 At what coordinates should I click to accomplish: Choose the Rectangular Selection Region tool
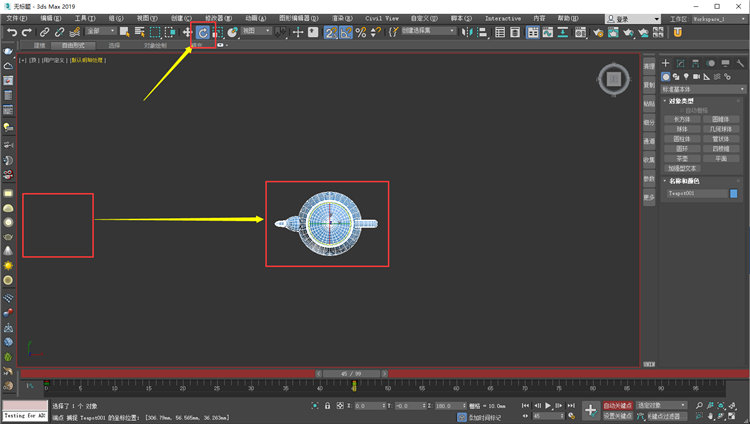[x=155, y=32]
